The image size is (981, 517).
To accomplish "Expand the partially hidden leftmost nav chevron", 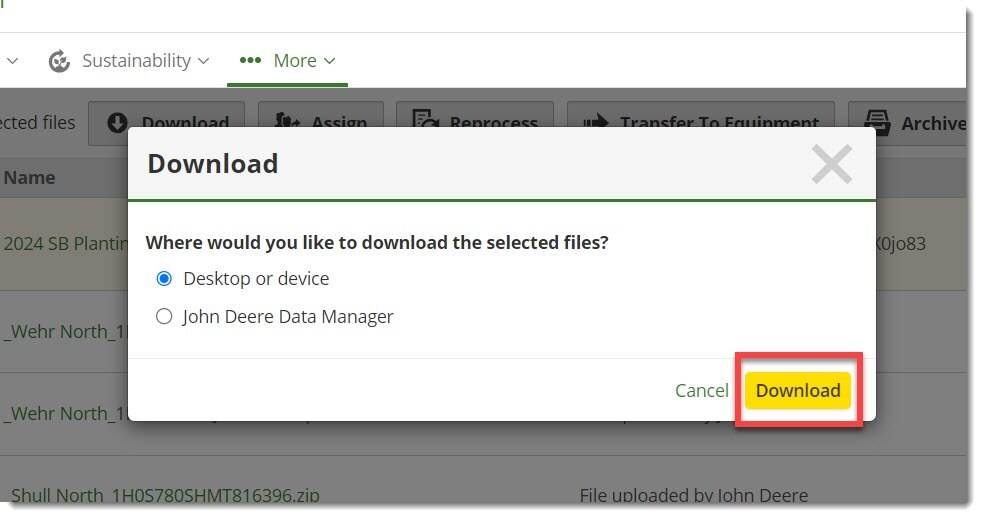I will 12,61.
